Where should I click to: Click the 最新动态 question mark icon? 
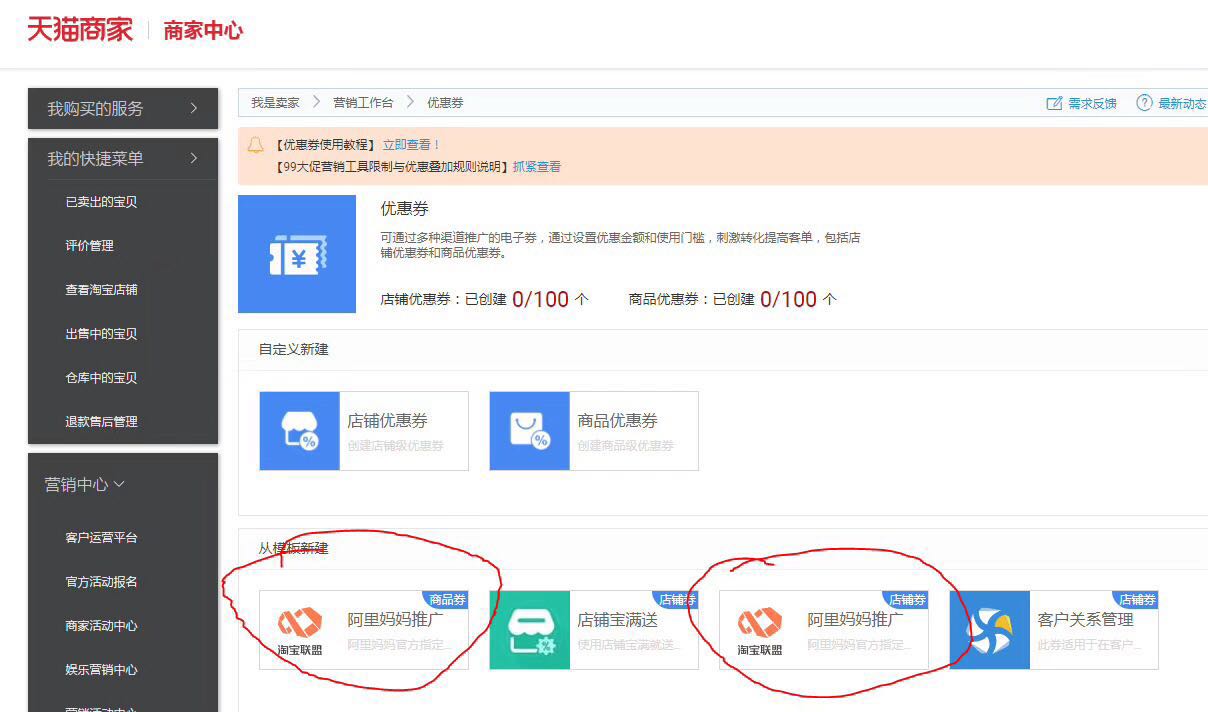click(1144, 103)
